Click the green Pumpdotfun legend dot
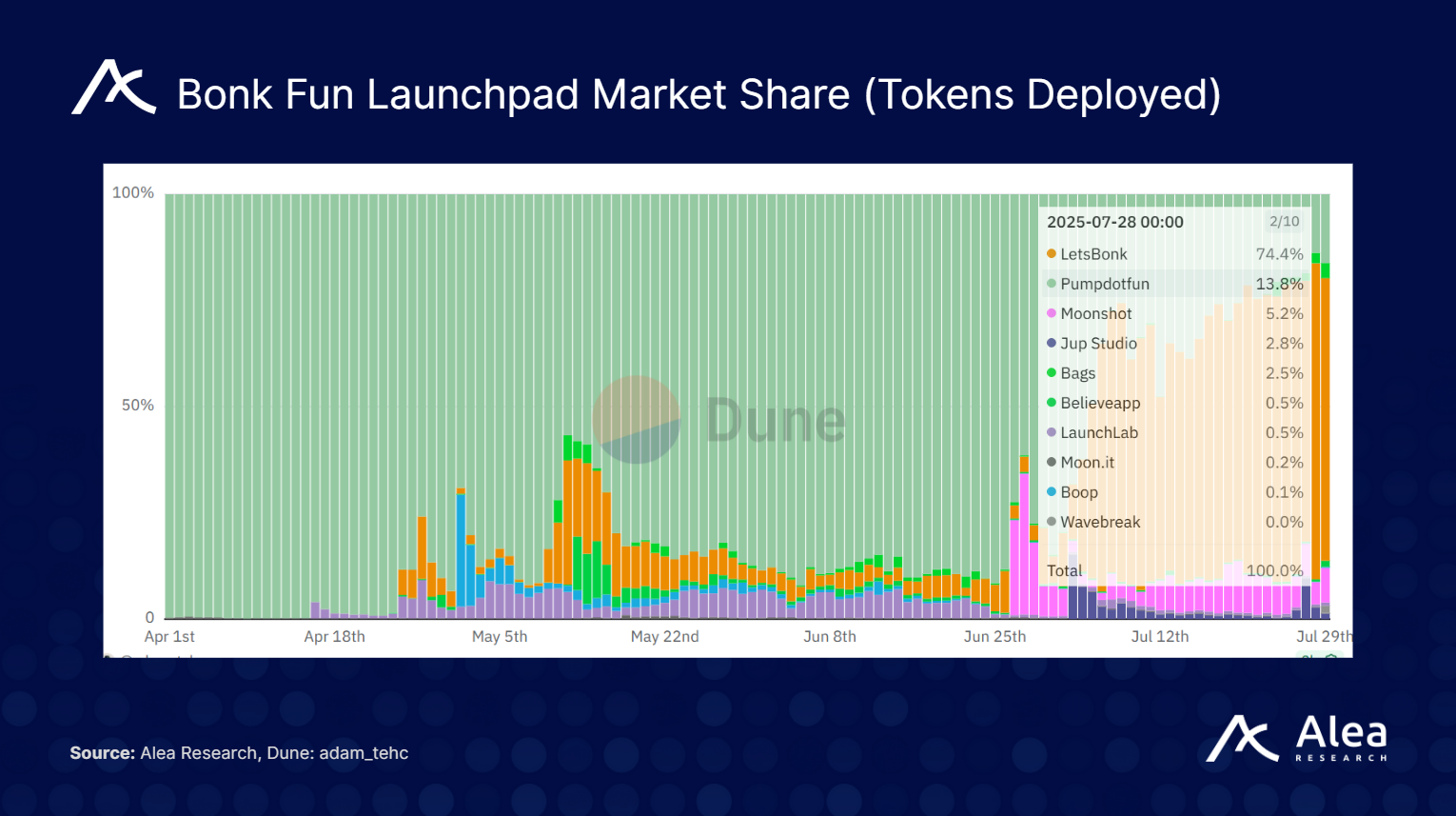Viewport: 1456px width, 816px height. (x=1051, y=284)
